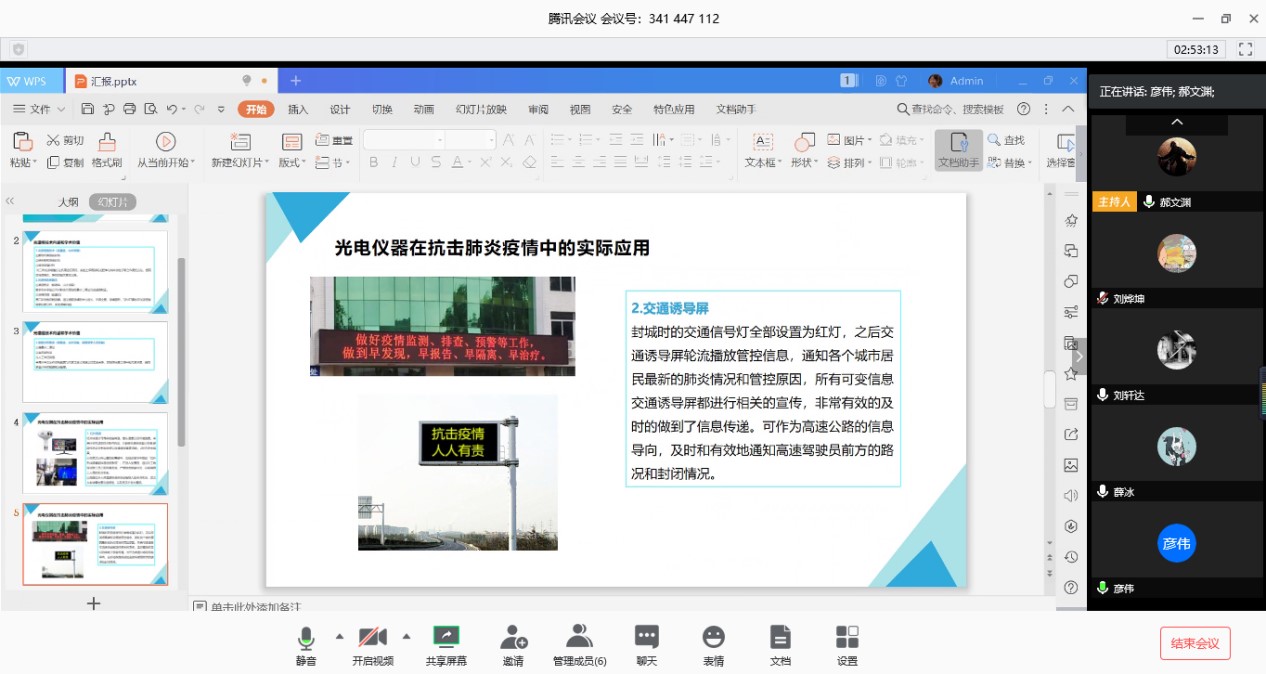Open the 文件 file menu
This screenshot has height=674, width=1266.
click(40, 109)
